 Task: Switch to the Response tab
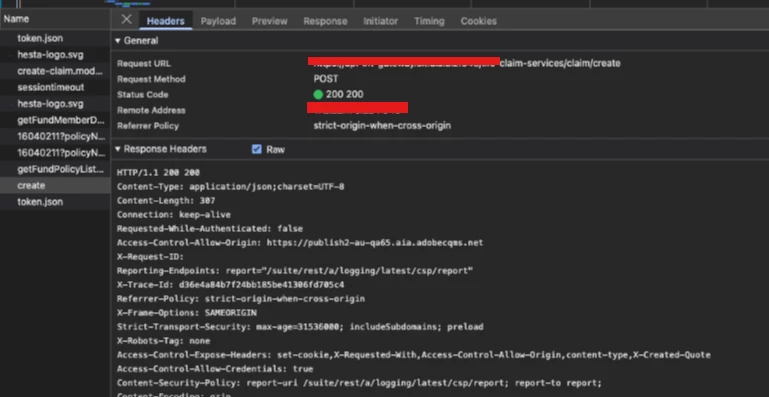click(x=325, y=21)
